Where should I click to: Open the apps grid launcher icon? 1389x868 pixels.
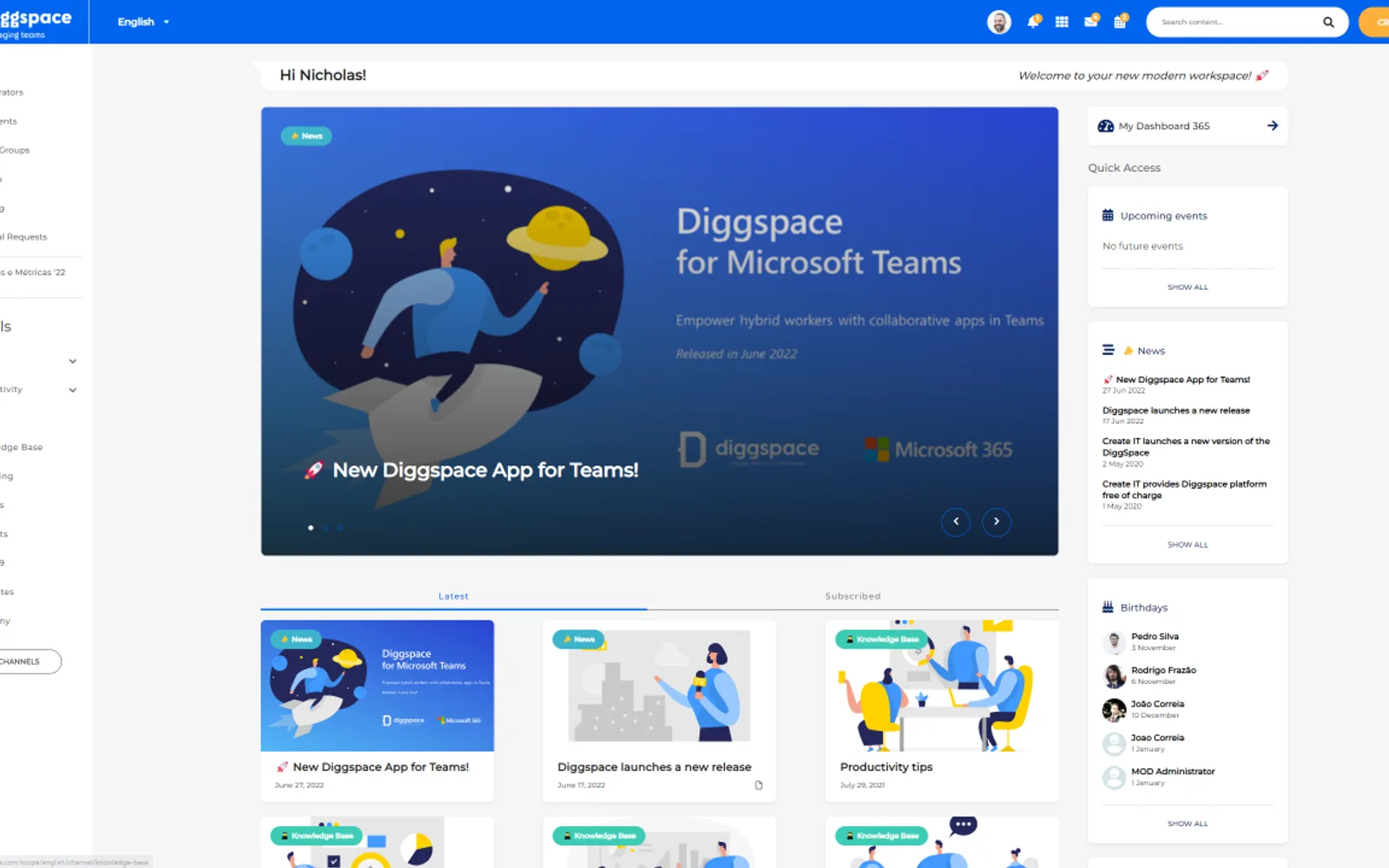1062,22
